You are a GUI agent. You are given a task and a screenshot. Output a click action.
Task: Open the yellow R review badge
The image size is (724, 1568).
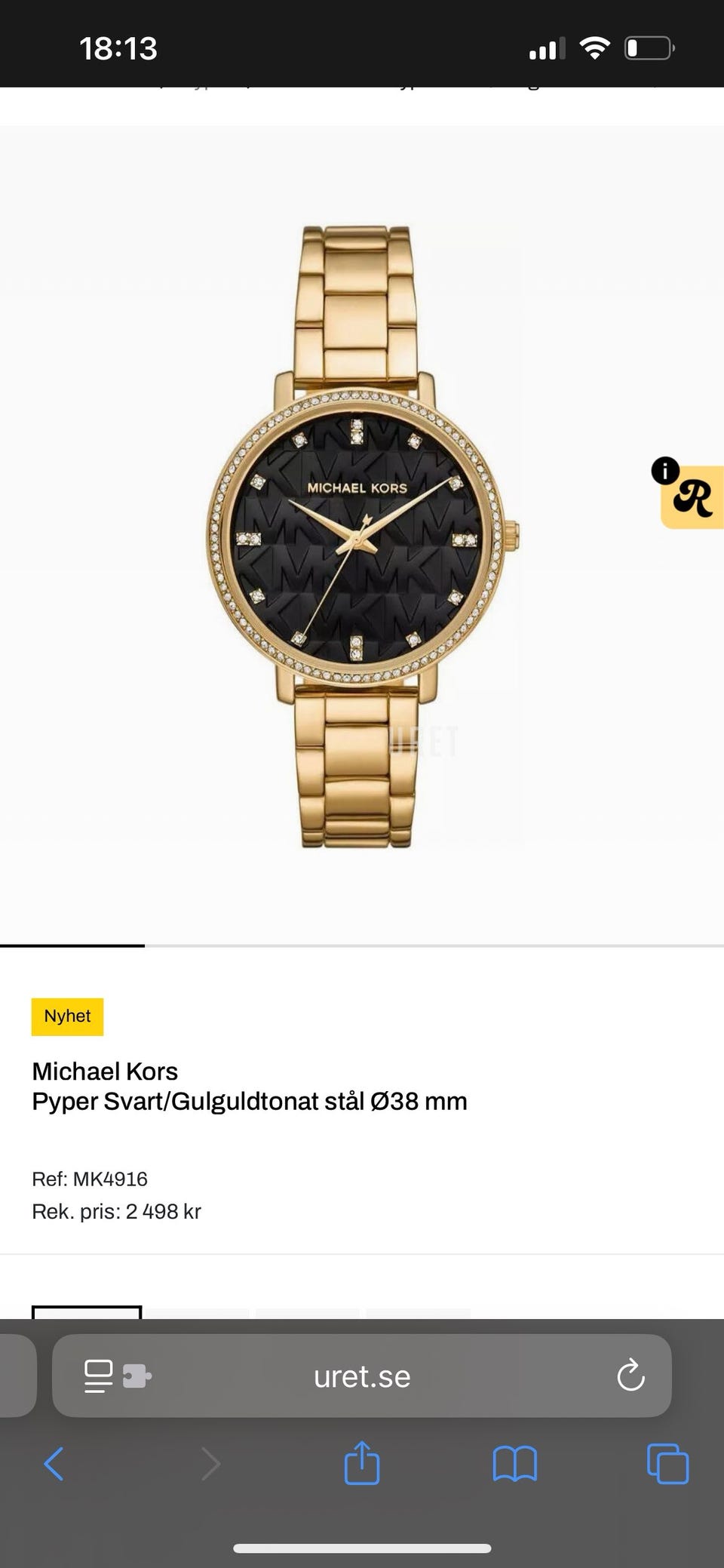point(692,497)
